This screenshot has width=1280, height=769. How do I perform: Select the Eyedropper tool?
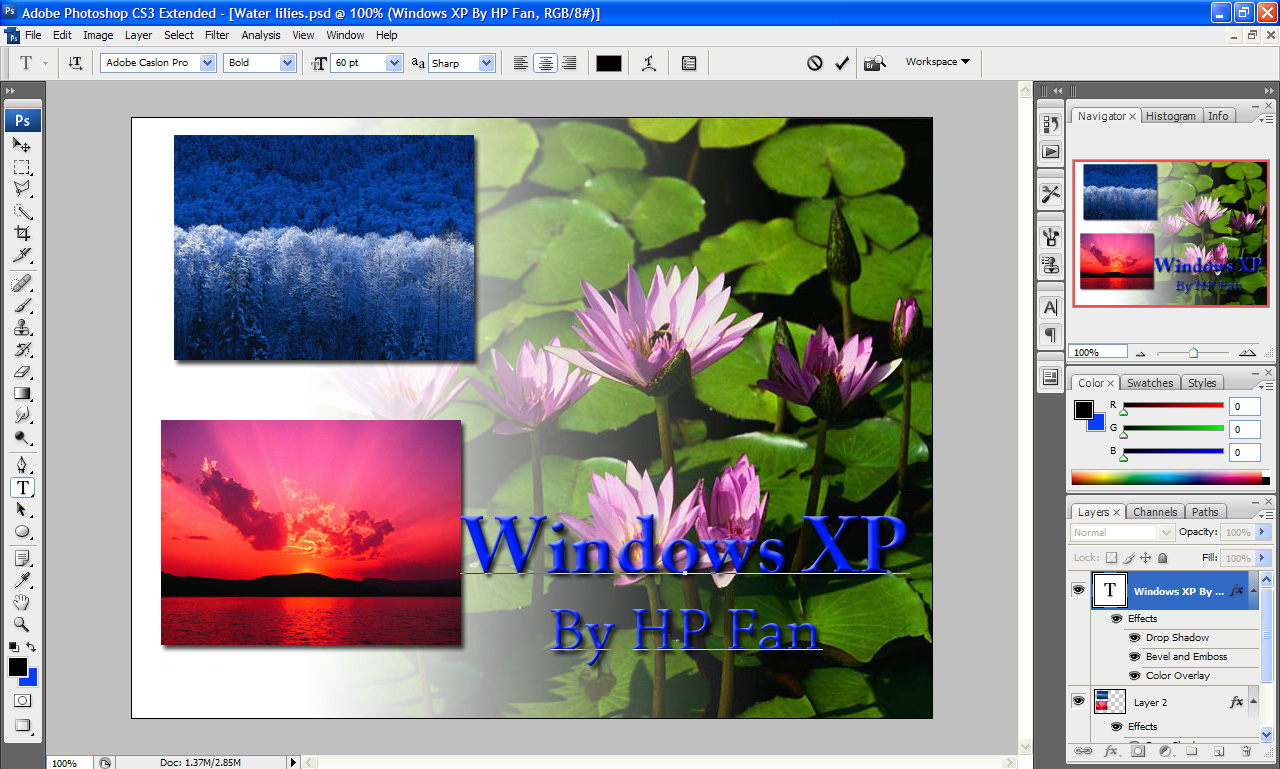coord(22,580)
